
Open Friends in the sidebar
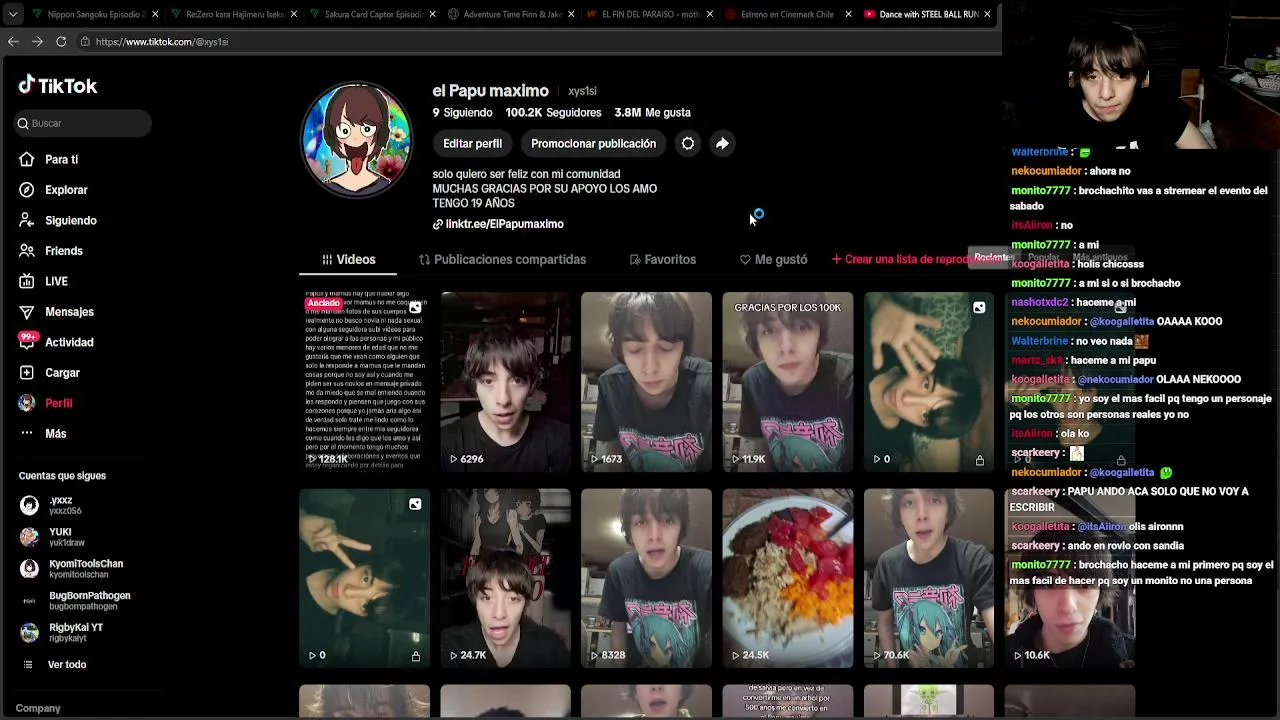[63, 251]
